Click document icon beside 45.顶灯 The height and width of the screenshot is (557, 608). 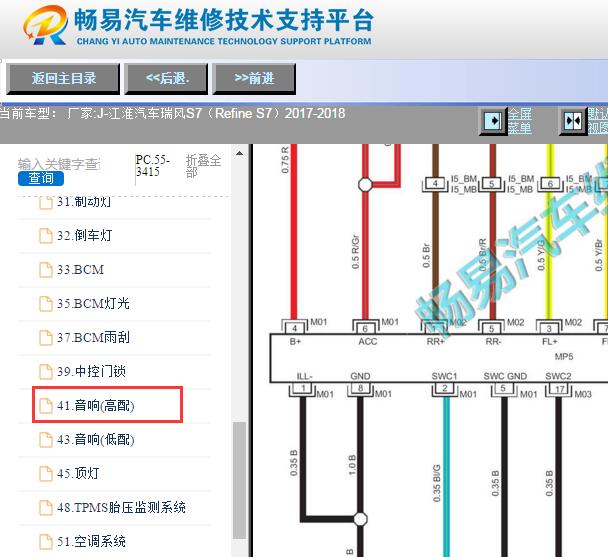click(46, 474)
